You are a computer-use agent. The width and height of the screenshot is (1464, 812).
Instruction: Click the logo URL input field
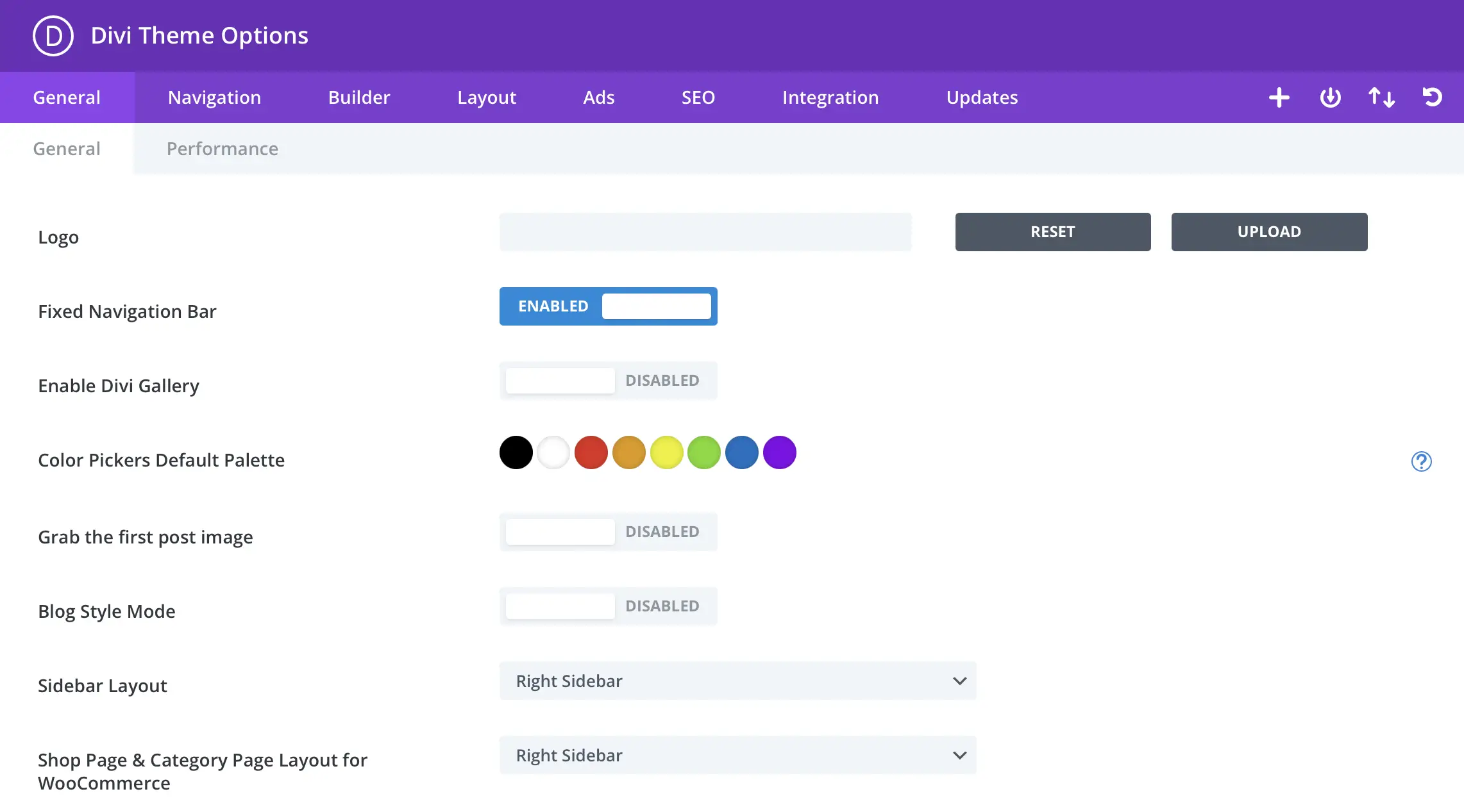click(705, 231)
